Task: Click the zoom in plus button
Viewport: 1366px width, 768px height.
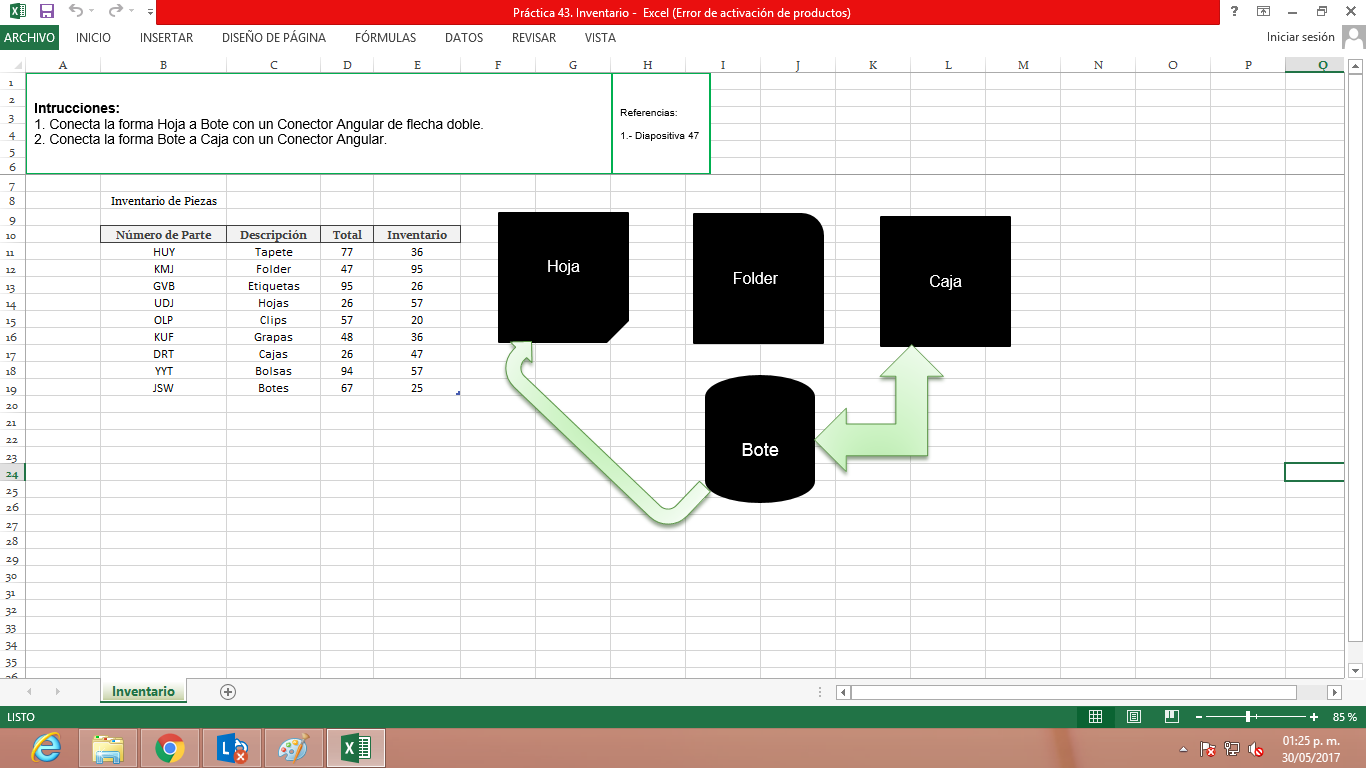Action: coord(1314,717)
